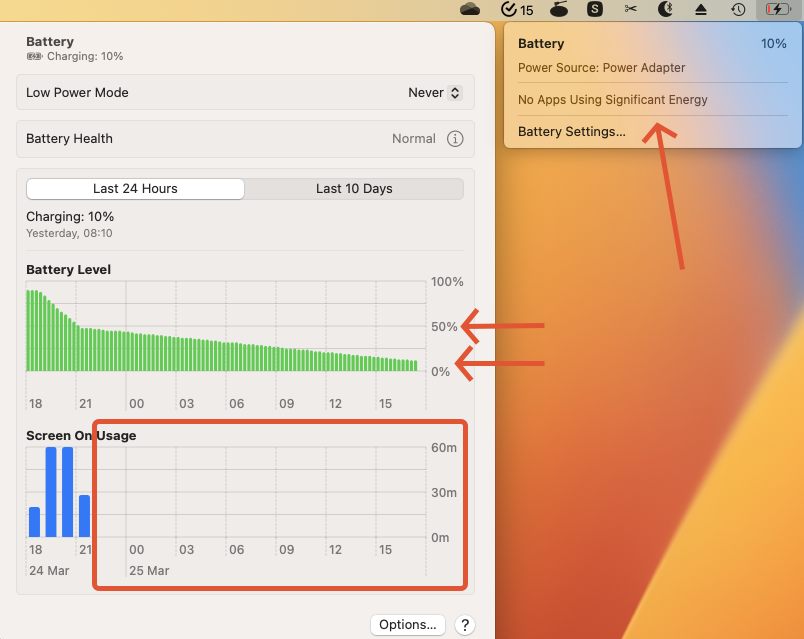Click the 24 Mar date label
This screenshot has width=804, height=639.
click(49, 571)
